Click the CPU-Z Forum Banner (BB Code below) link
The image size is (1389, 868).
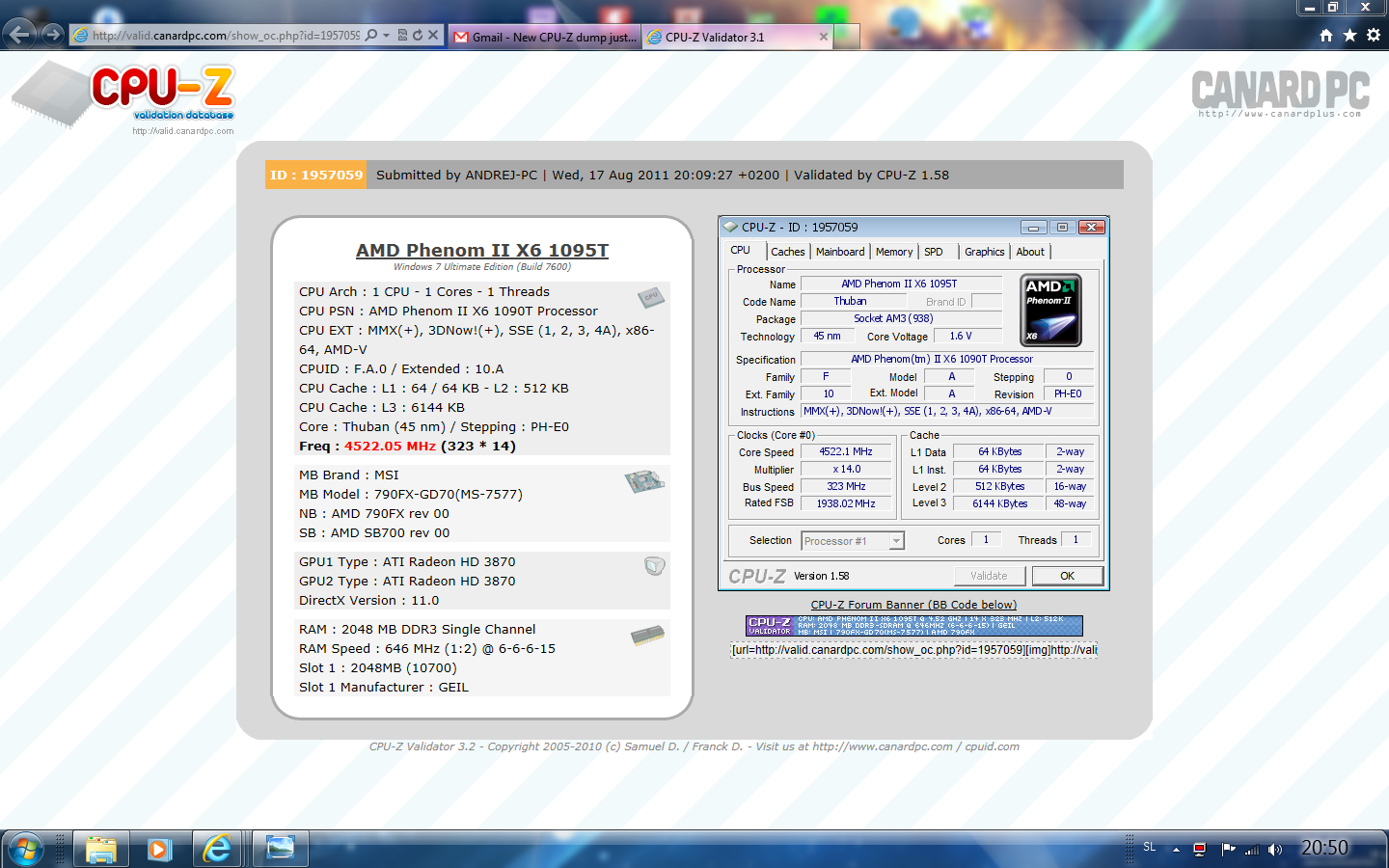[913, 605]
